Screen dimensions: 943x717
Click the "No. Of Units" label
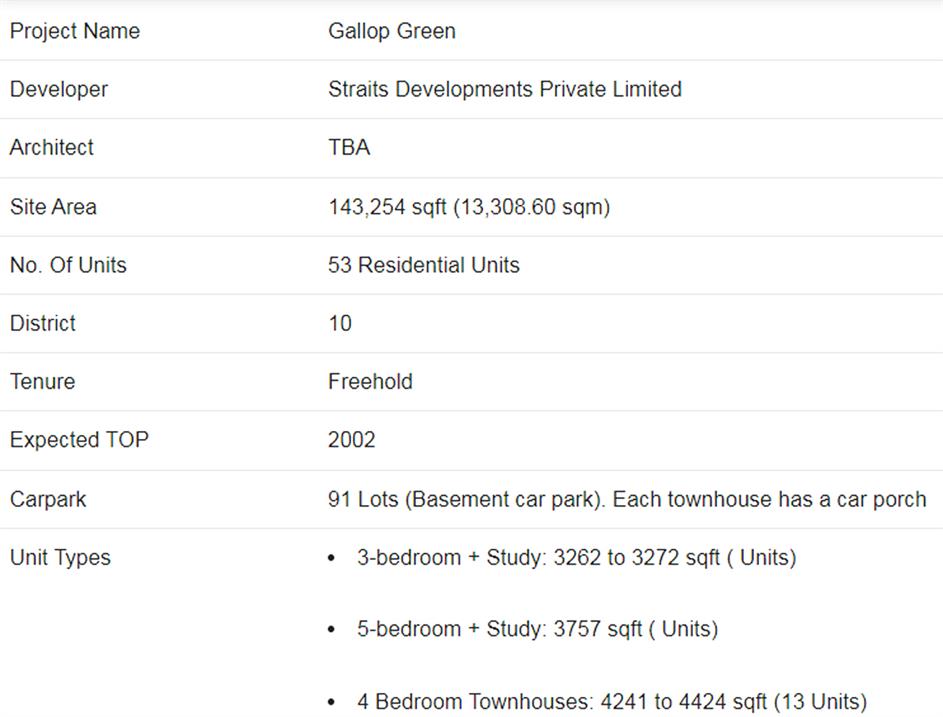point(68,265)
